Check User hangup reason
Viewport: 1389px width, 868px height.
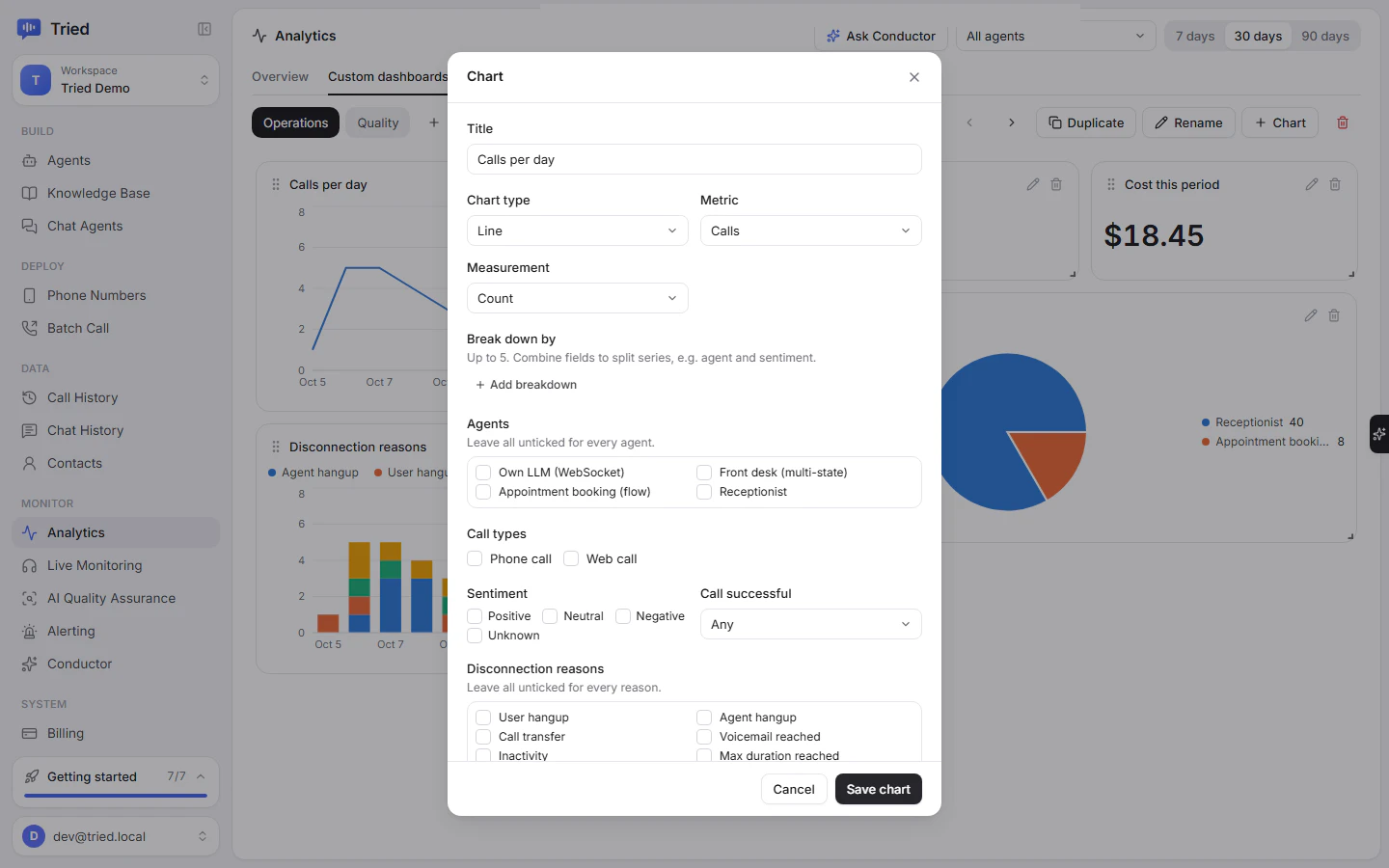point(483,718)
